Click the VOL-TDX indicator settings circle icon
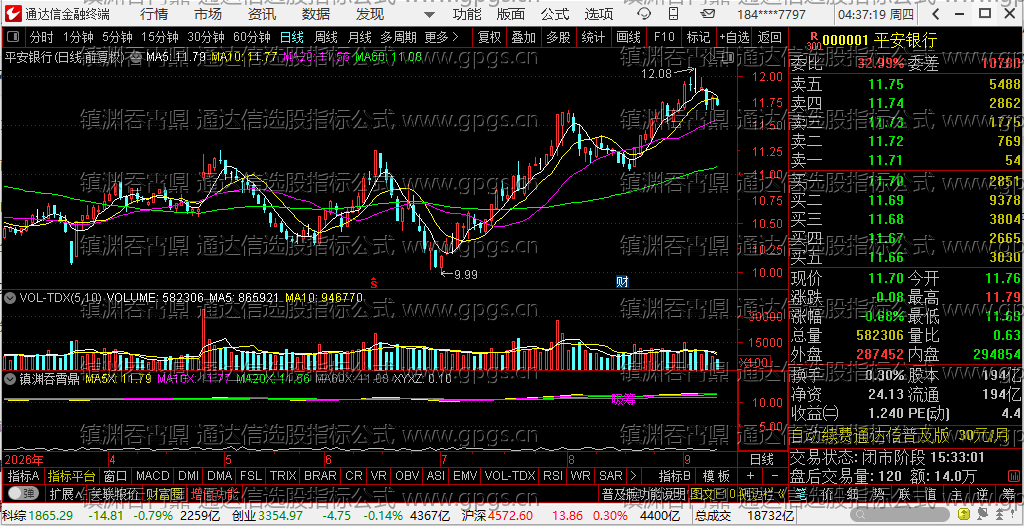The image size is (1024, 526). (10, 298)
